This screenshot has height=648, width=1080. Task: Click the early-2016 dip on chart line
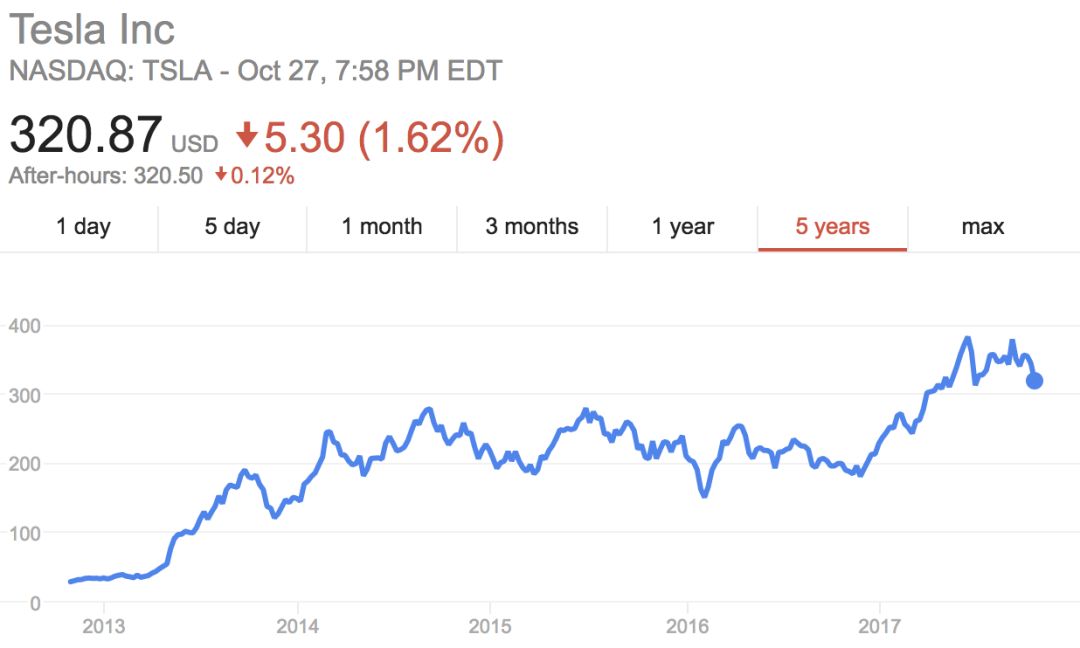705,494
